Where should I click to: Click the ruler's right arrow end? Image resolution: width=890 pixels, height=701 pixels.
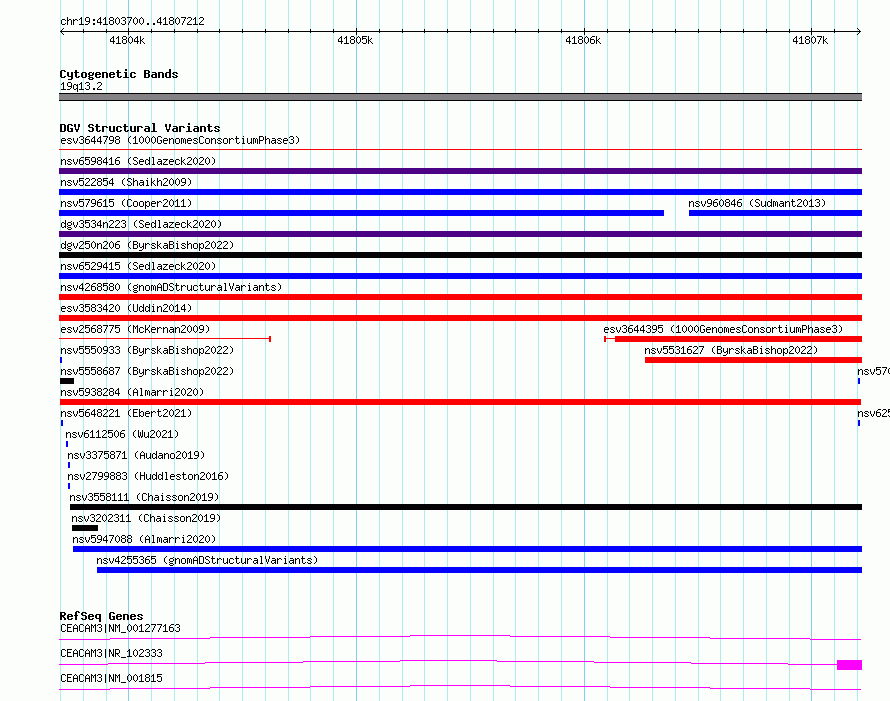coord(859,32)
